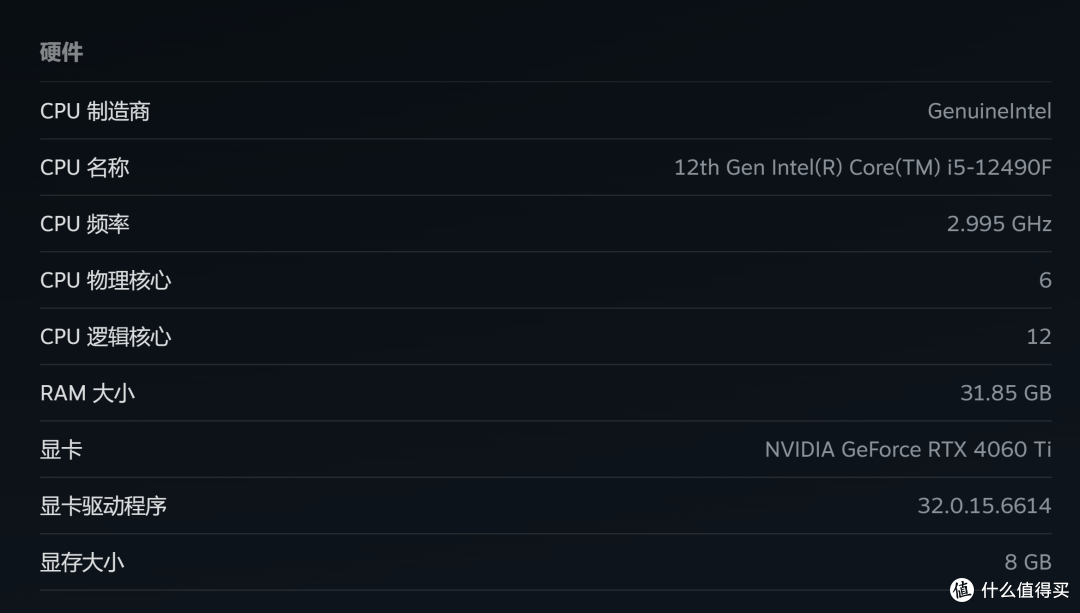Screen dimensions: 1080x613
Task: Click the 什么值得买 watermark text
Action: [1023, 590]
